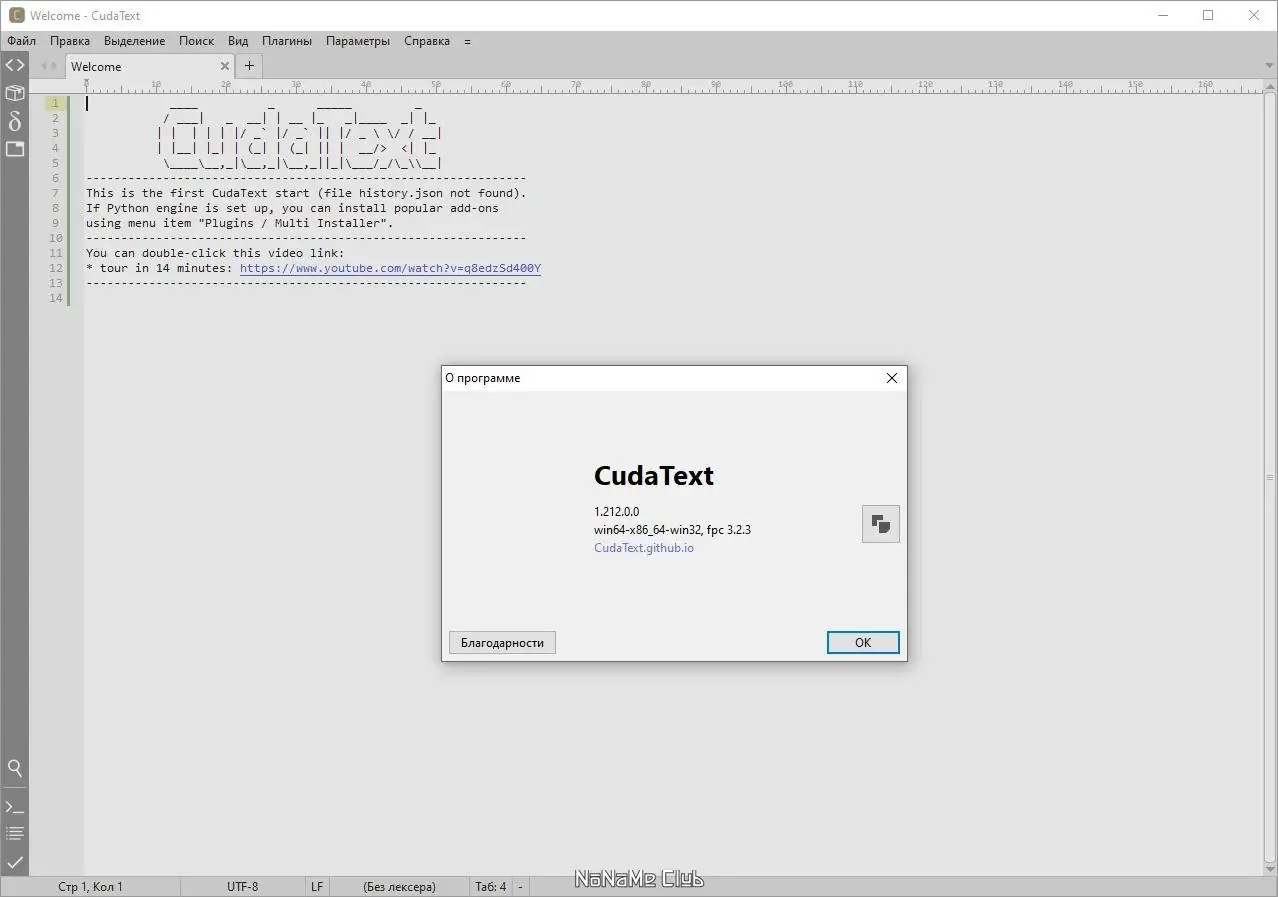This screenshot has height=897, width=1278.
Task: Click the CudaText app icon in title bar
Action: (16, 15)
